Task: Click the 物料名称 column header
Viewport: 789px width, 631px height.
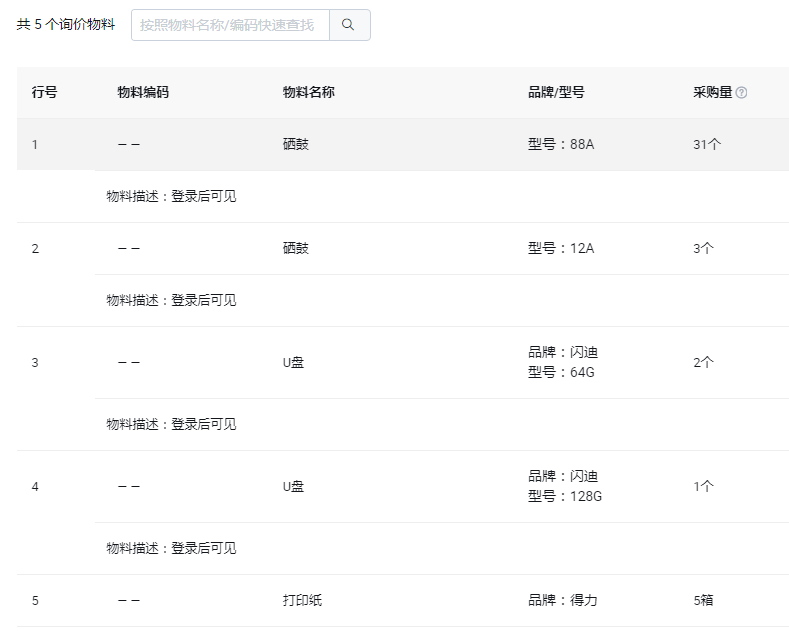Action: (308, 92)
